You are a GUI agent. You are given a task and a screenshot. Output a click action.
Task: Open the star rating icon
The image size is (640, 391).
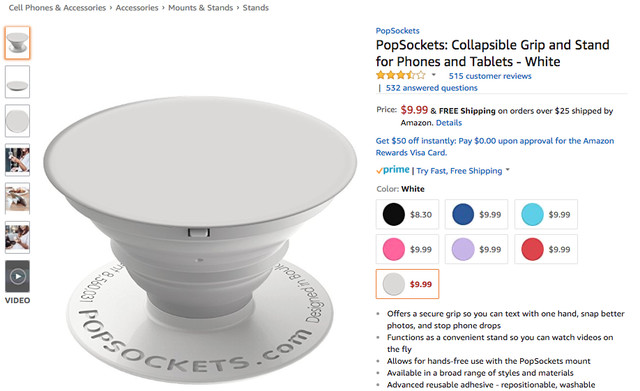pyautogui.click(x=400, y=75)
